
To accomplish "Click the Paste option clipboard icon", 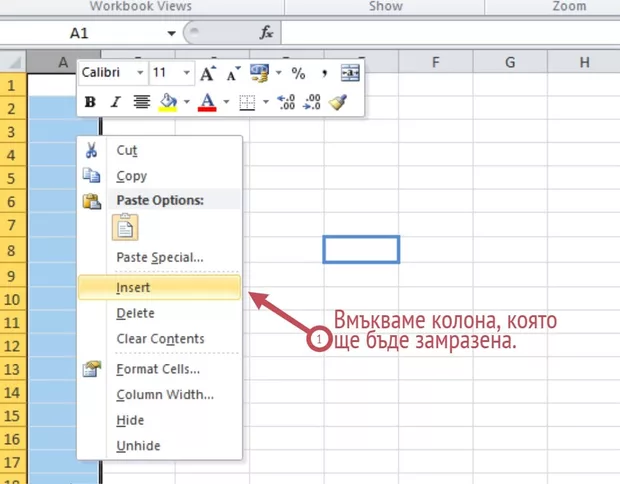I will click(x=125, y=227).
